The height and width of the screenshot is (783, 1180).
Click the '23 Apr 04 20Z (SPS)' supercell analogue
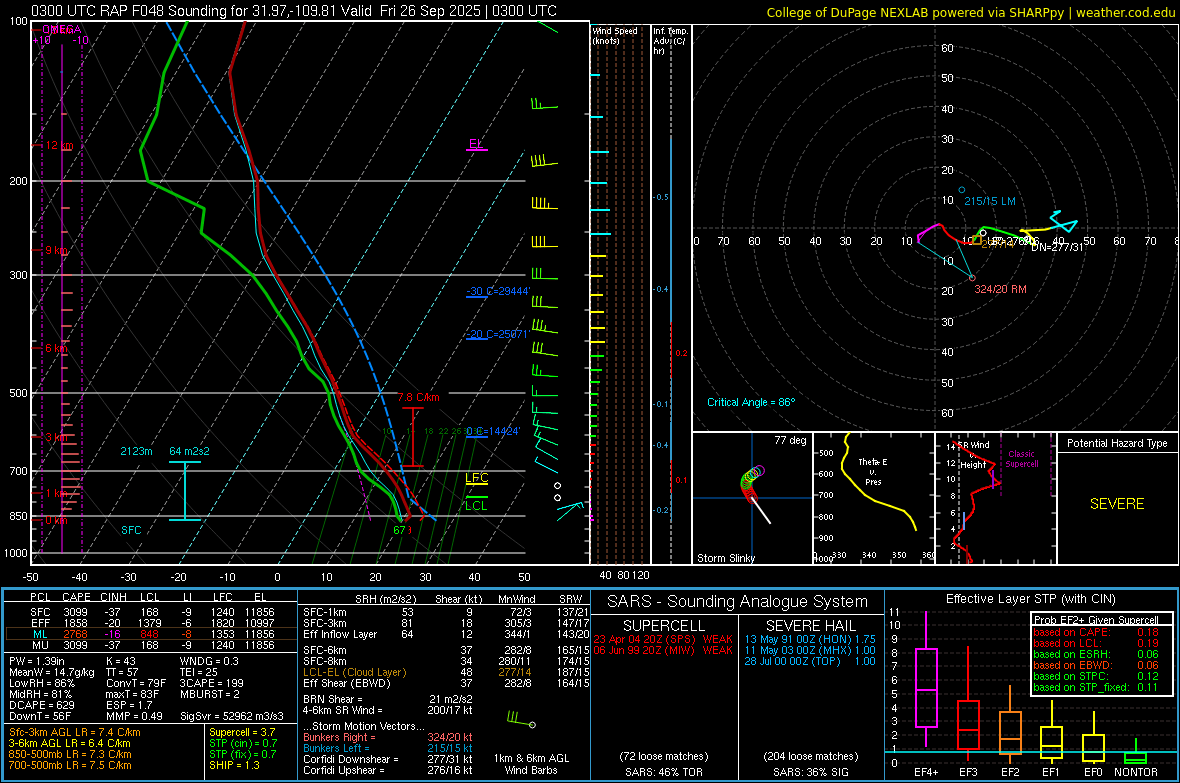point(645,639)
